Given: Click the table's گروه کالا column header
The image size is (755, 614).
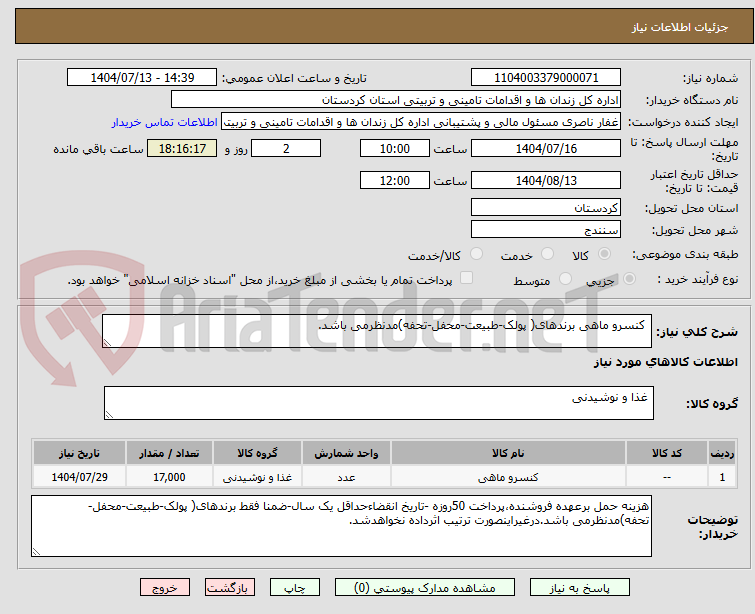Looking at the screenshot, I should point(257,453).
